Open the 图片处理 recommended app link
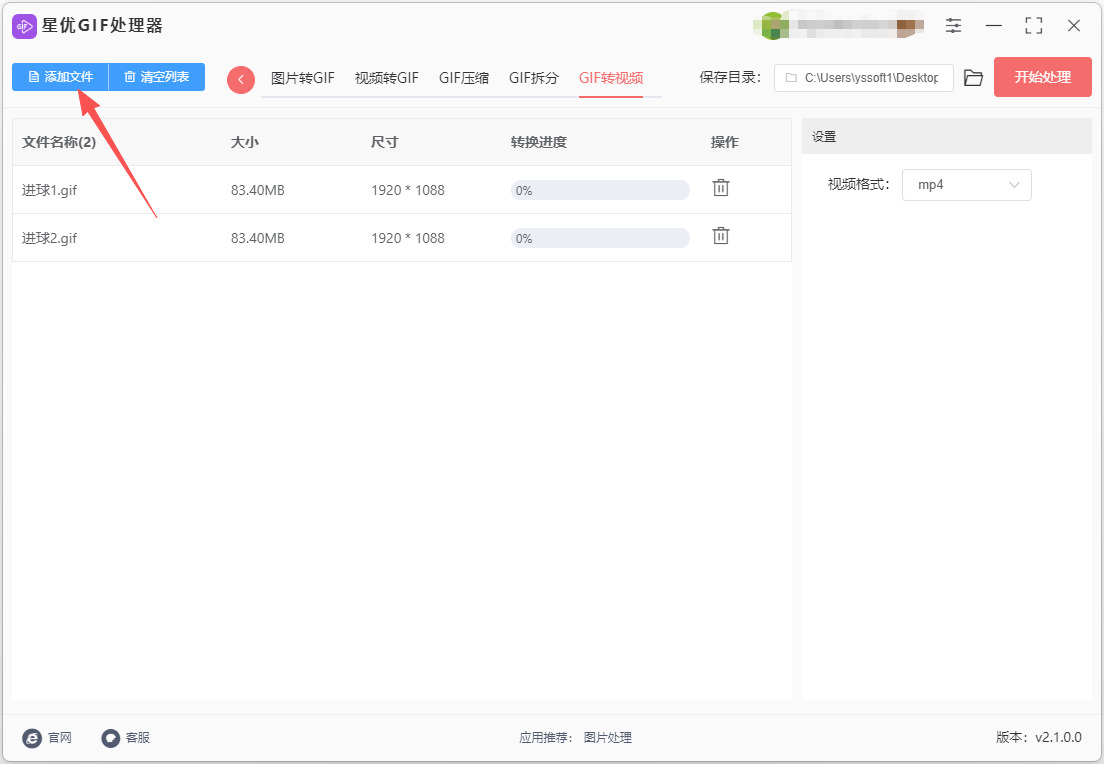The height and width of the screenshot is (764, 1104). tap(607, 738)
